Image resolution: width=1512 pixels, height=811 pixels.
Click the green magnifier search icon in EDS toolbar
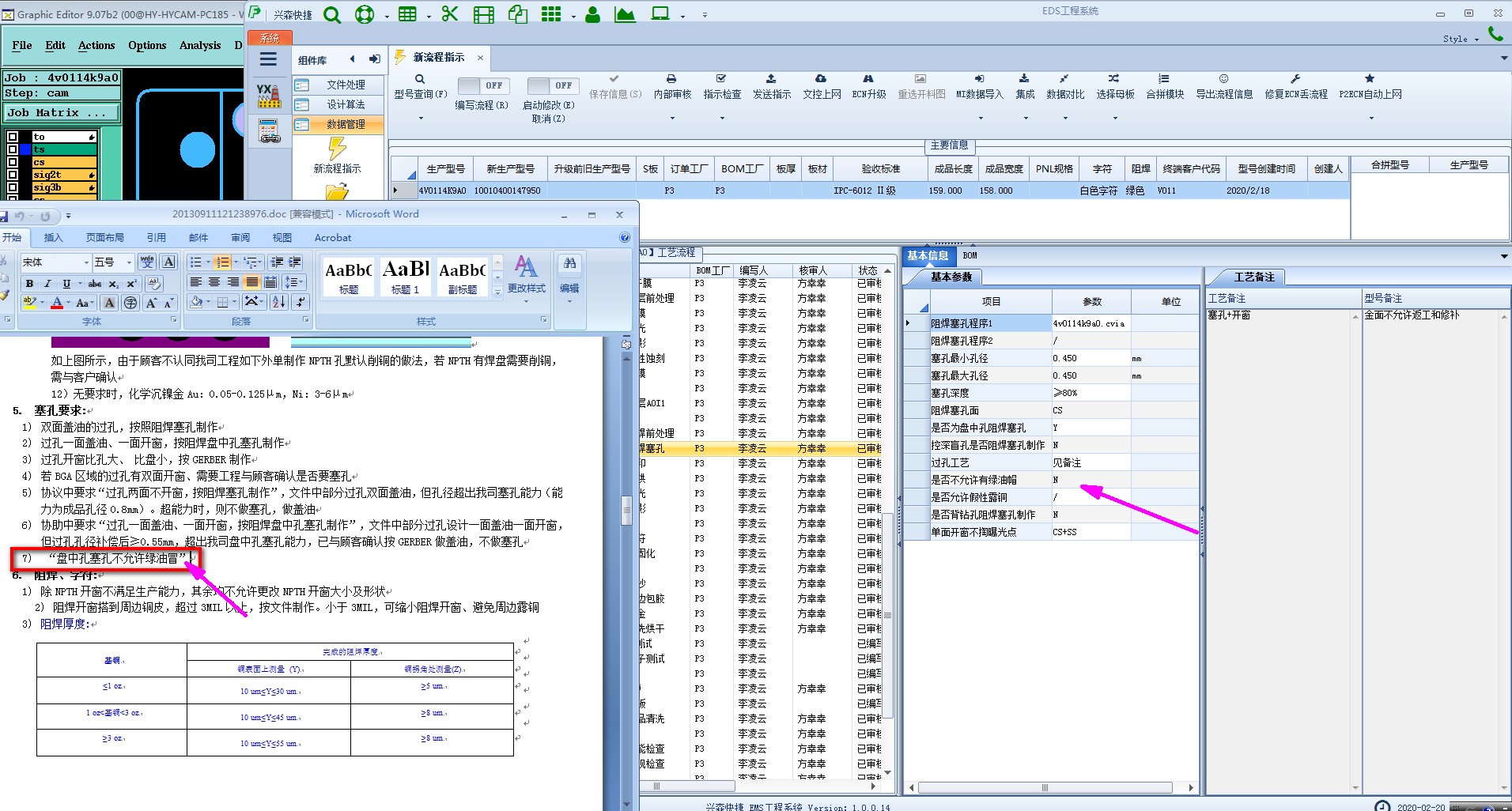click(332, 14)
